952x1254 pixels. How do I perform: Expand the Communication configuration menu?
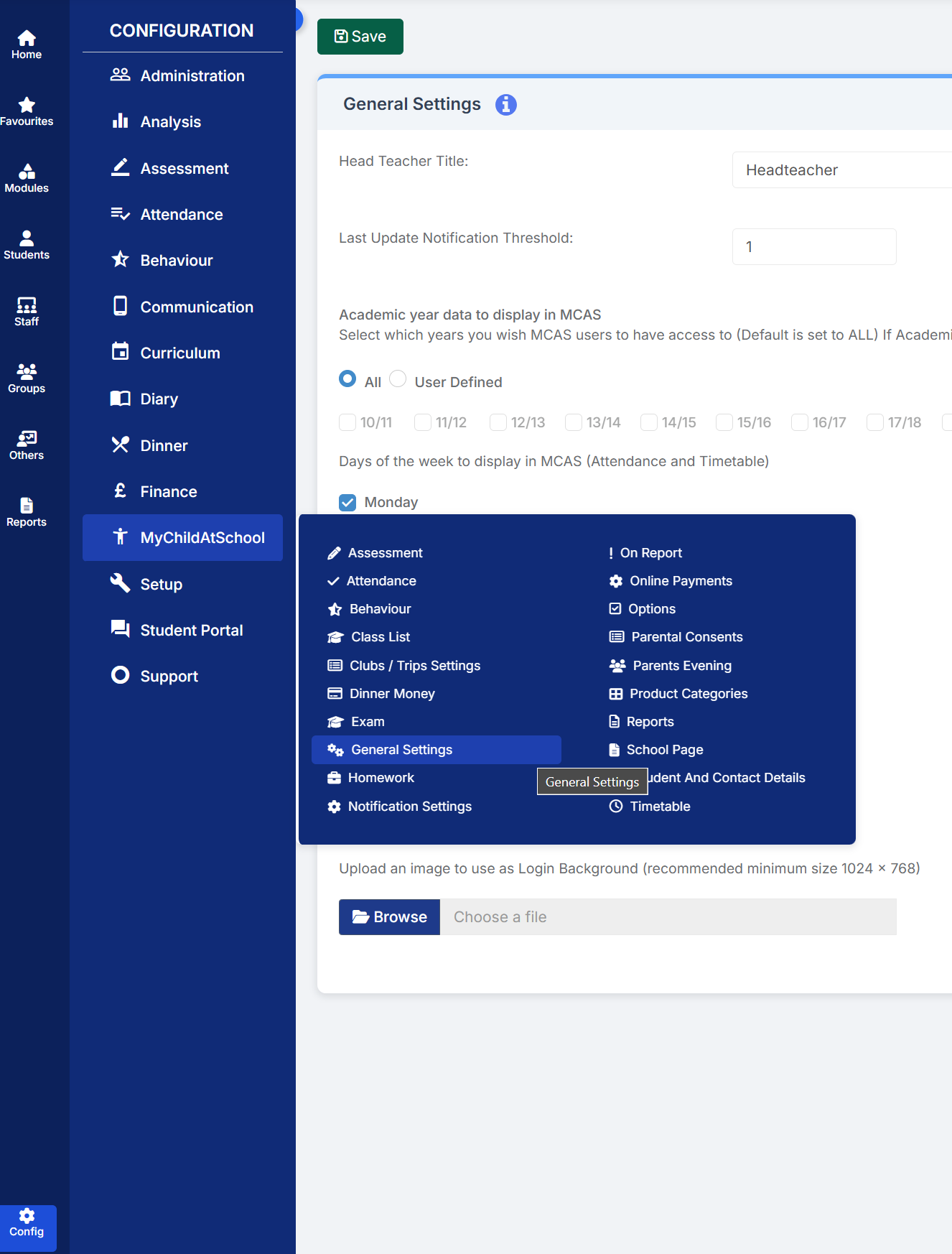[196, 307]
